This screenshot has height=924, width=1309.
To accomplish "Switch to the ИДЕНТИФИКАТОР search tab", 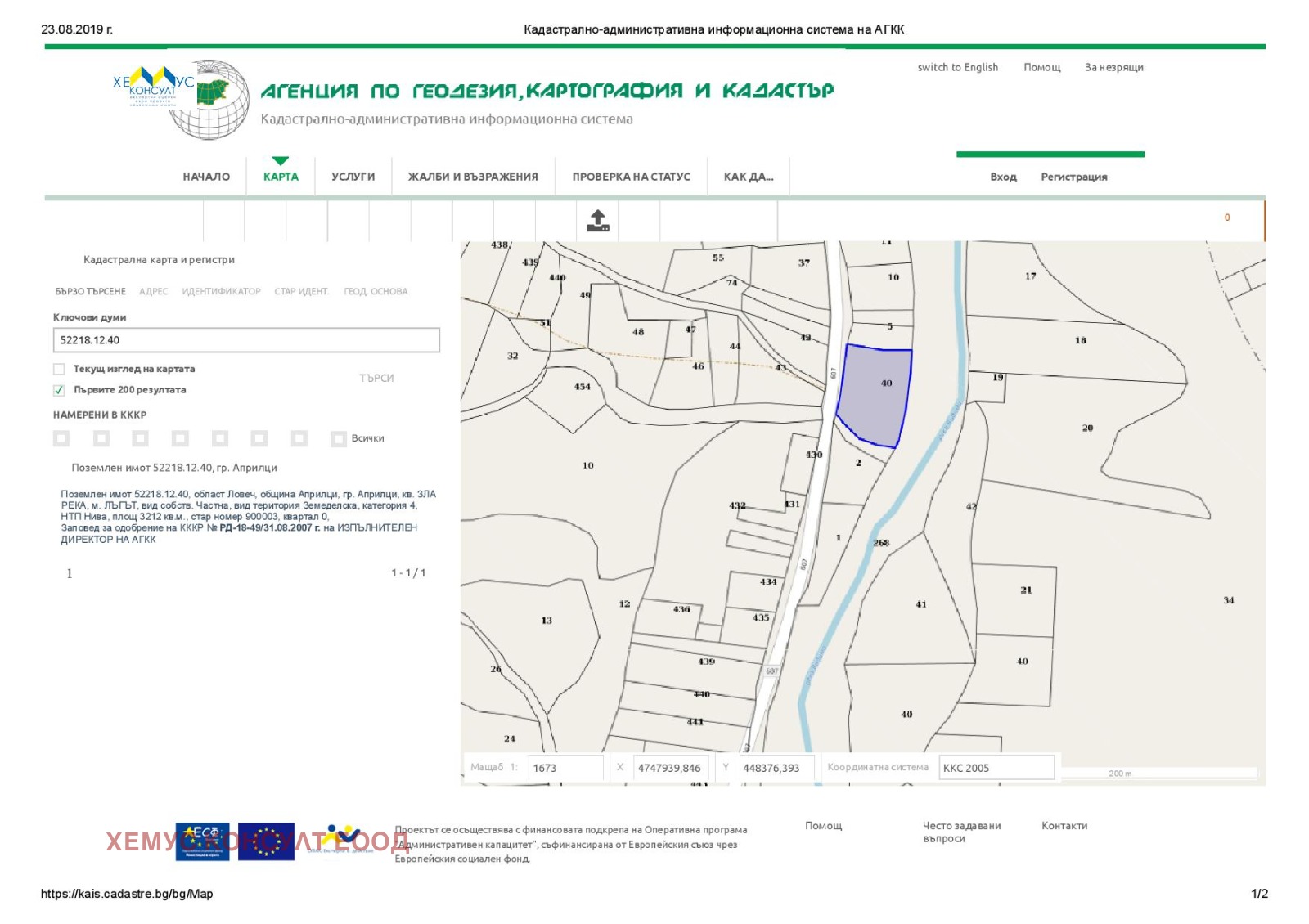I will (x=221, y=292).
